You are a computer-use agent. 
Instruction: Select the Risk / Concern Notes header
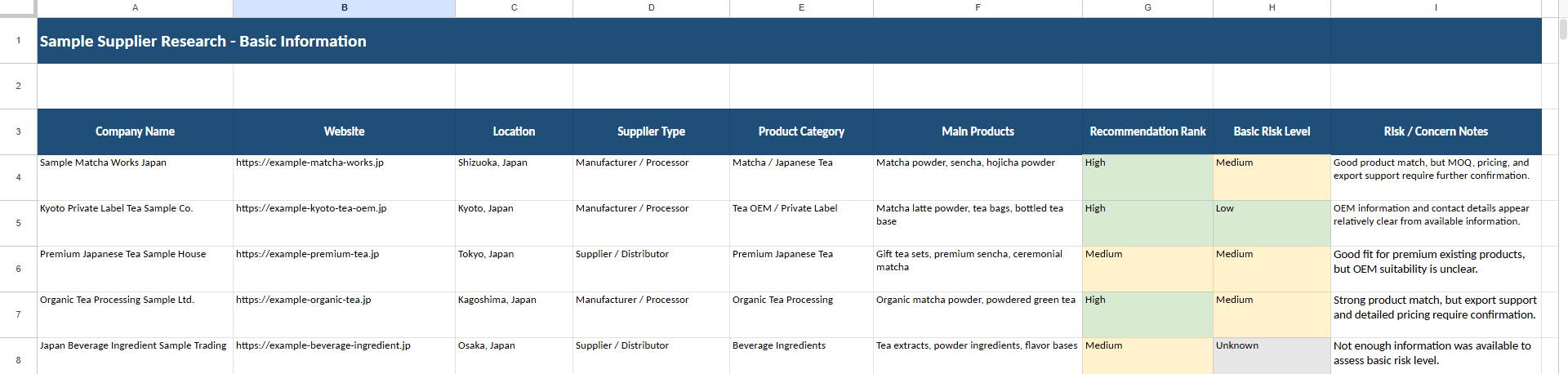pyautogui.click(x=1436, y=131)
